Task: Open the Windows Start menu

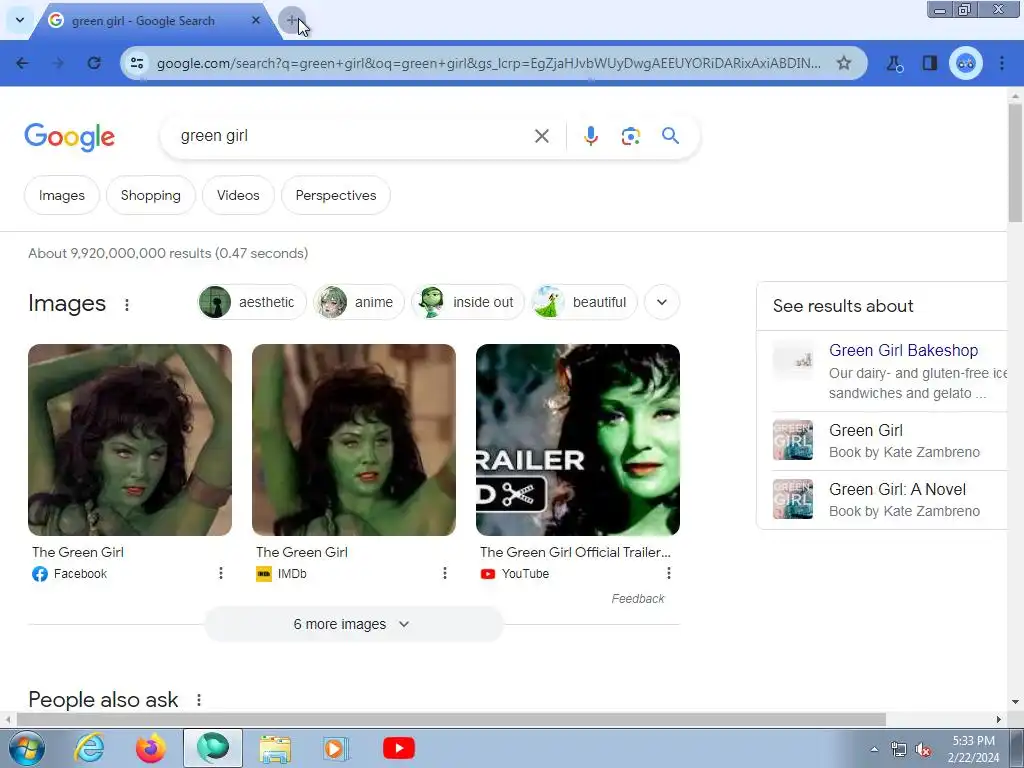Action: [26, 748]
